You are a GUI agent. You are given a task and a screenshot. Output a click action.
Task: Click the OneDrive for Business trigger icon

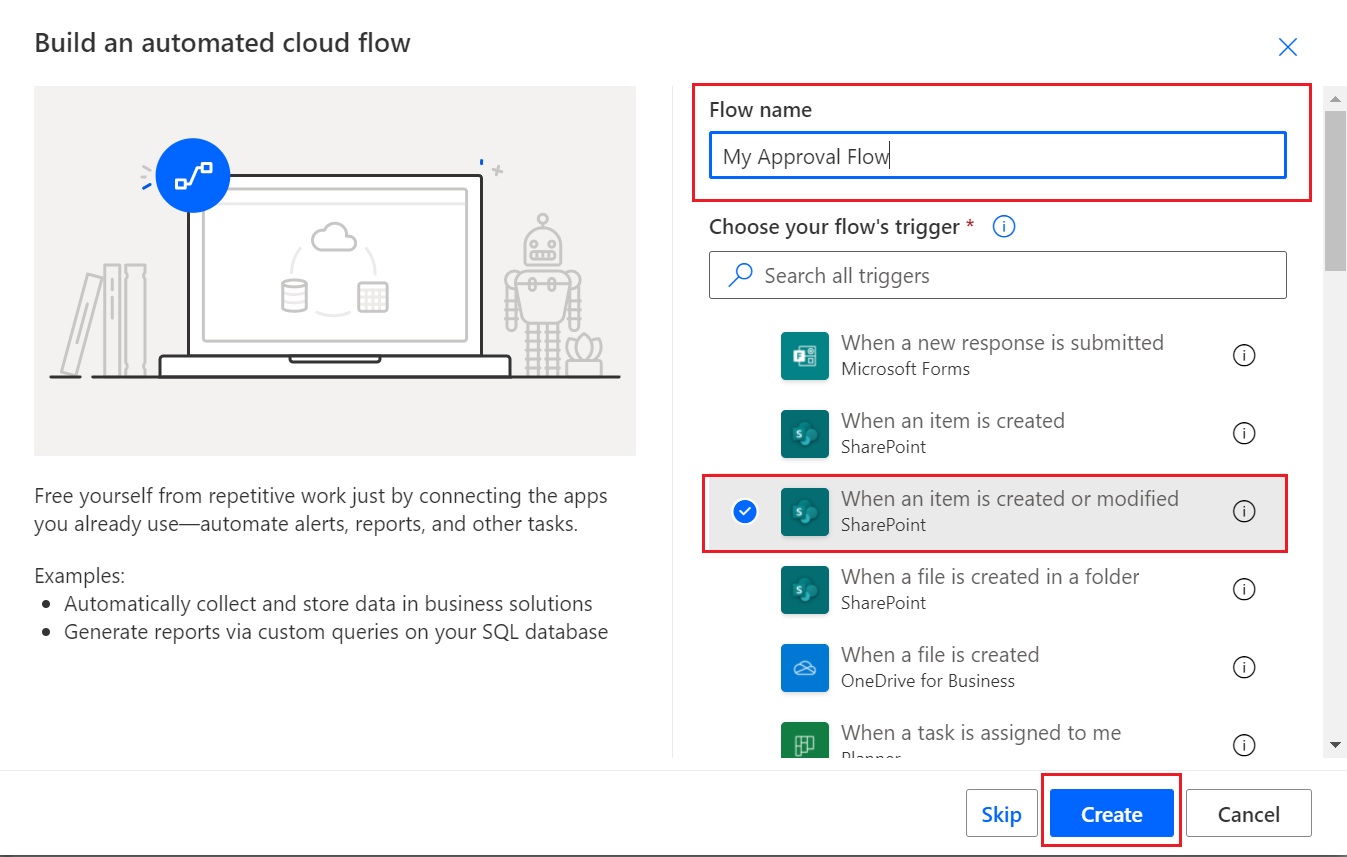[x=805, y=668]
